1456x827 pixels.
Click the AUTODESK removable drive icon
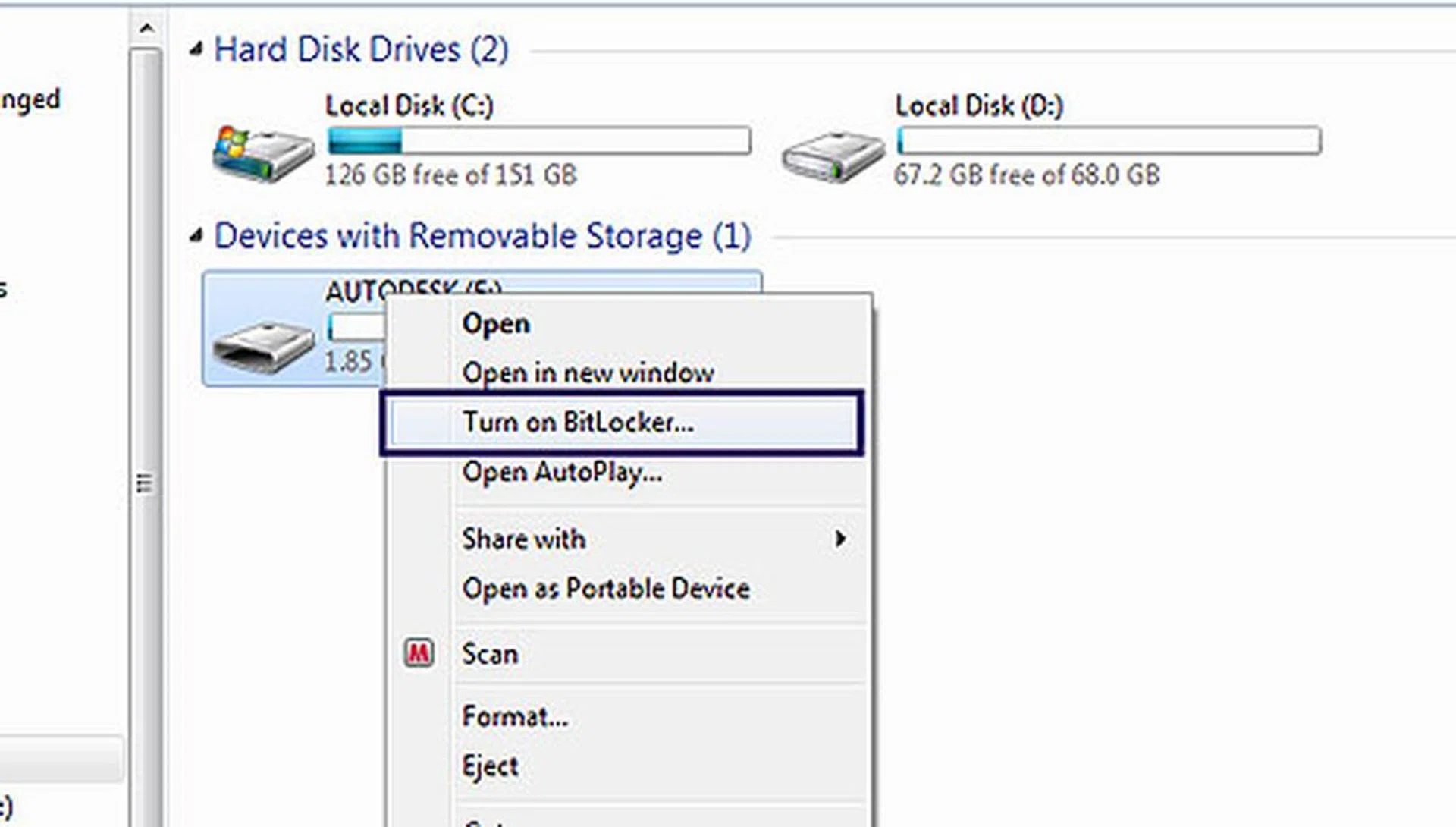pyautogui.click(x=263, y=346)
